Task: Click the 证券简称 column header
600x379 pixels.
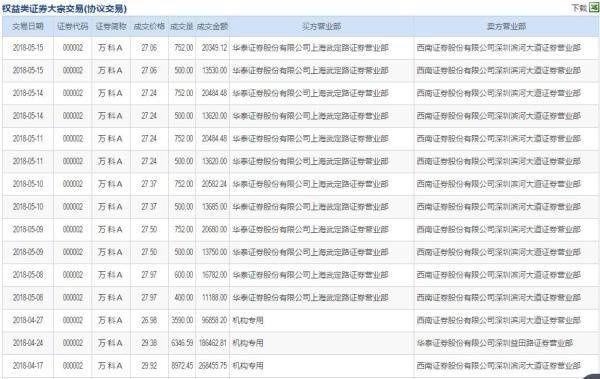Action: coord(111,26)
